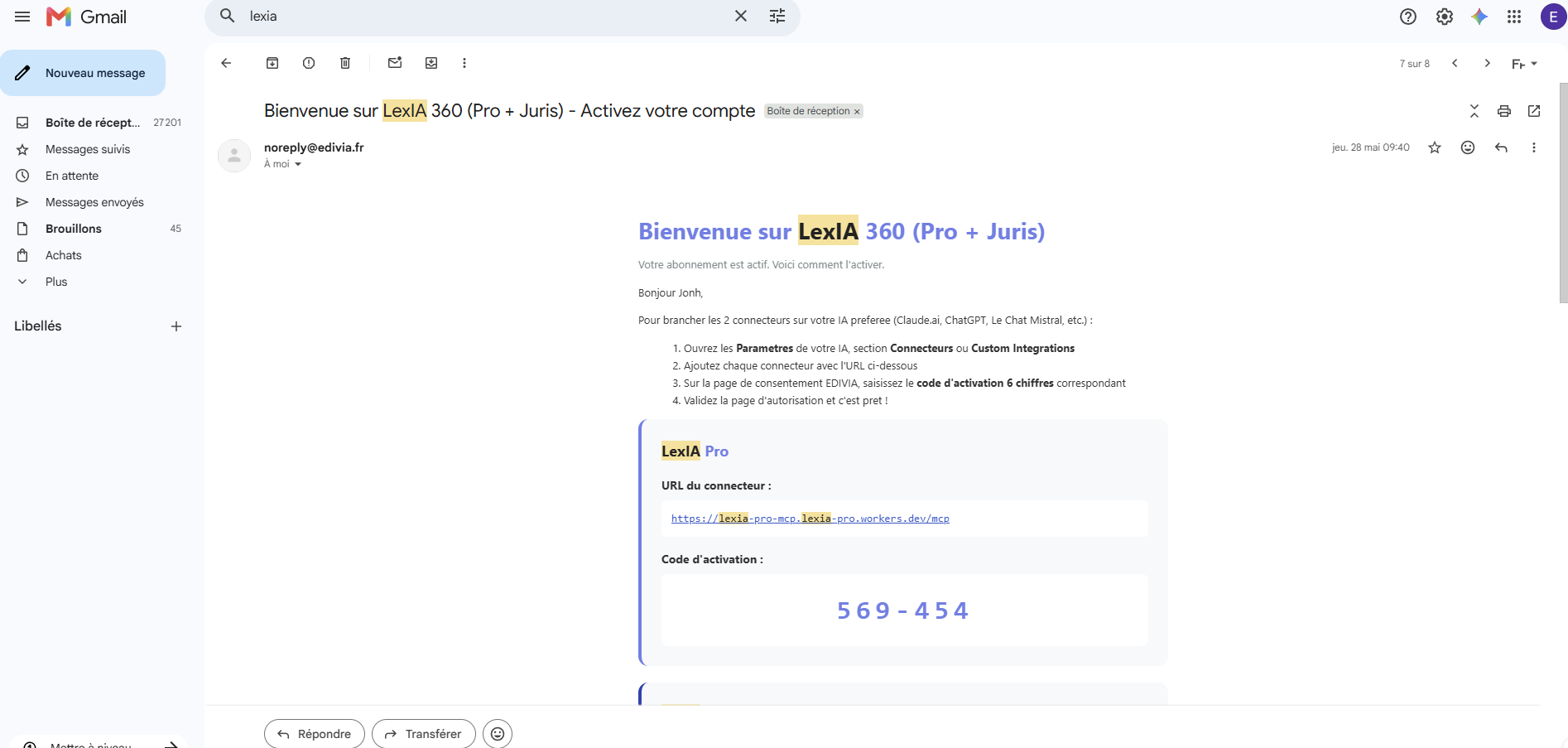Star this message
Screen dimensions: 1568x748
coord(1435,147)
